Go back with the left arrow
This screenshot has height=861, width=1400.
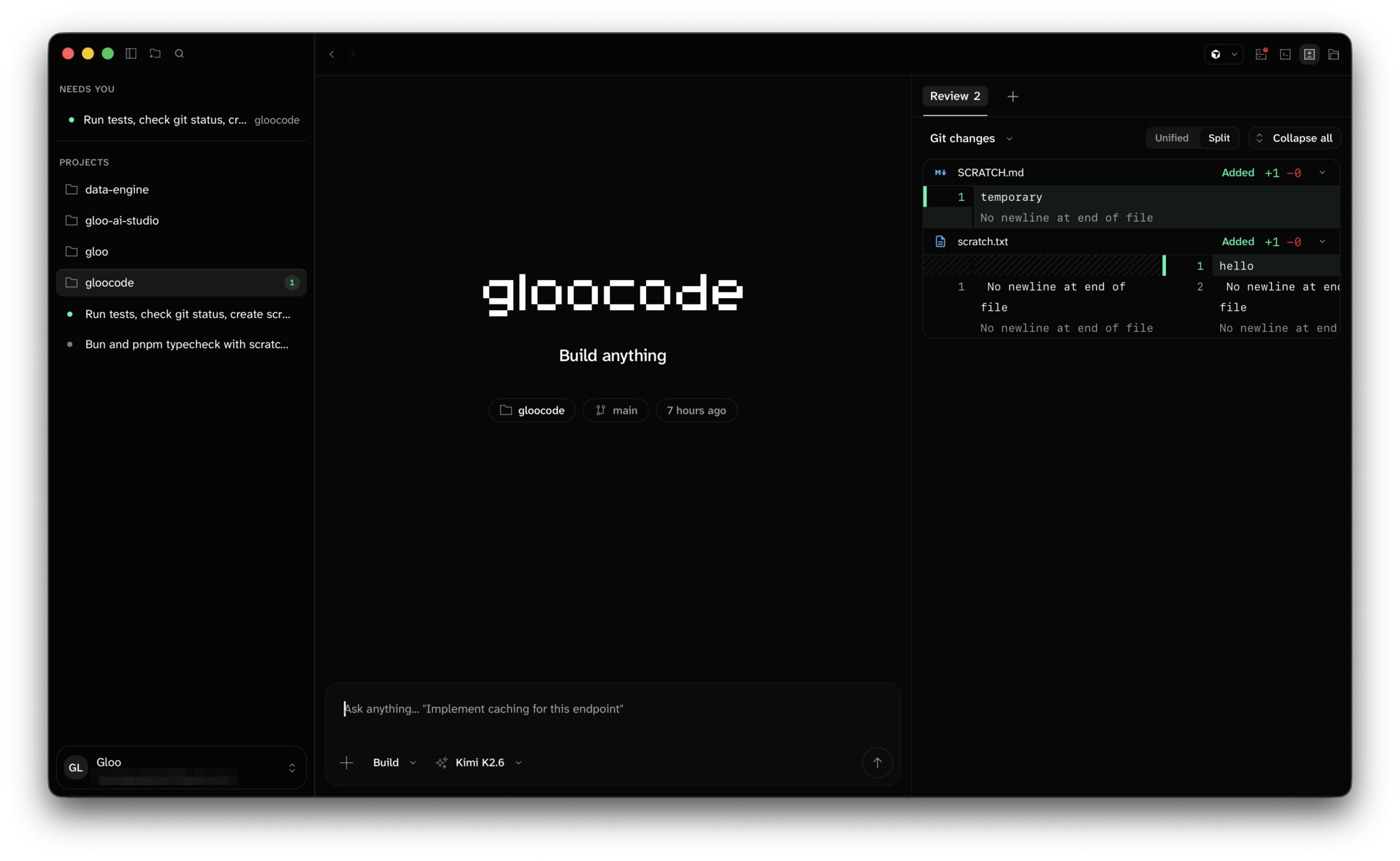[332, 54]
